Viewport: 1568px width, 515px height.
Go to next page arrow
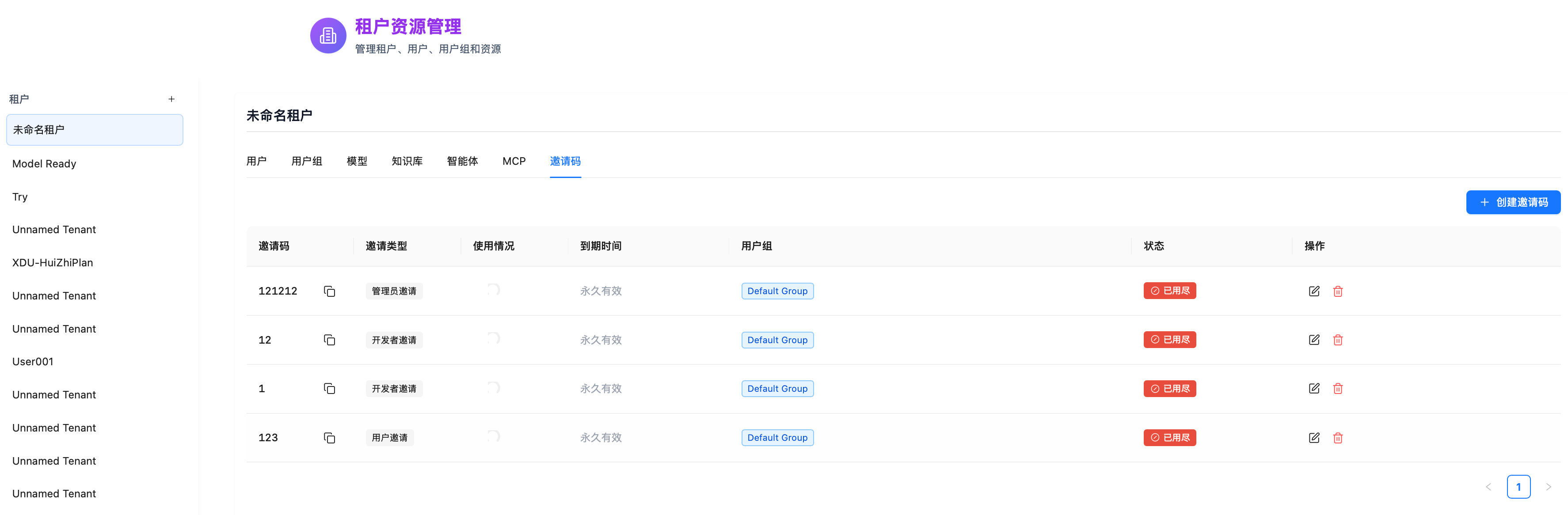coord(1548,487)
